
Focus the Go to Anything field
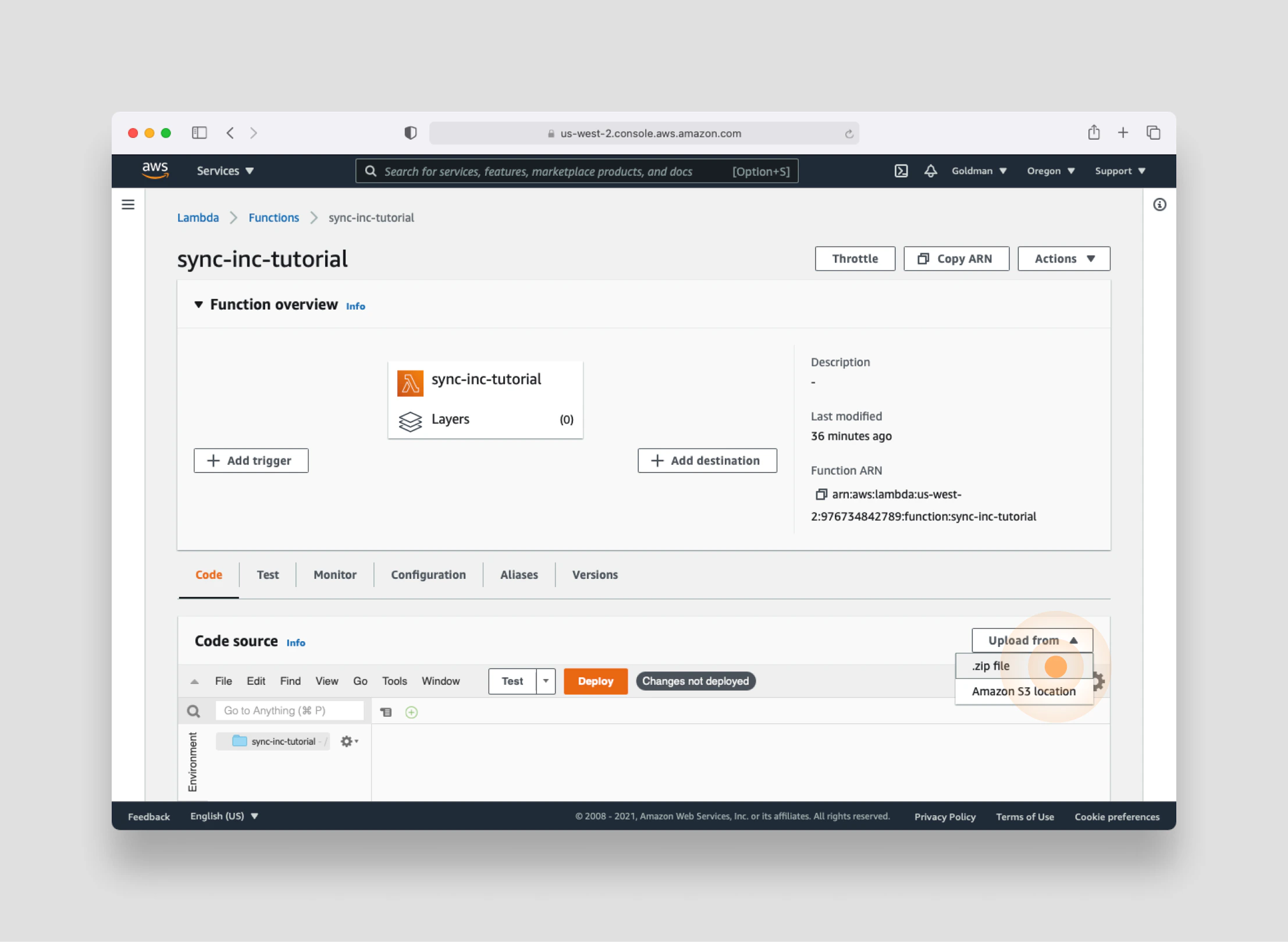[x=290, y=711]
